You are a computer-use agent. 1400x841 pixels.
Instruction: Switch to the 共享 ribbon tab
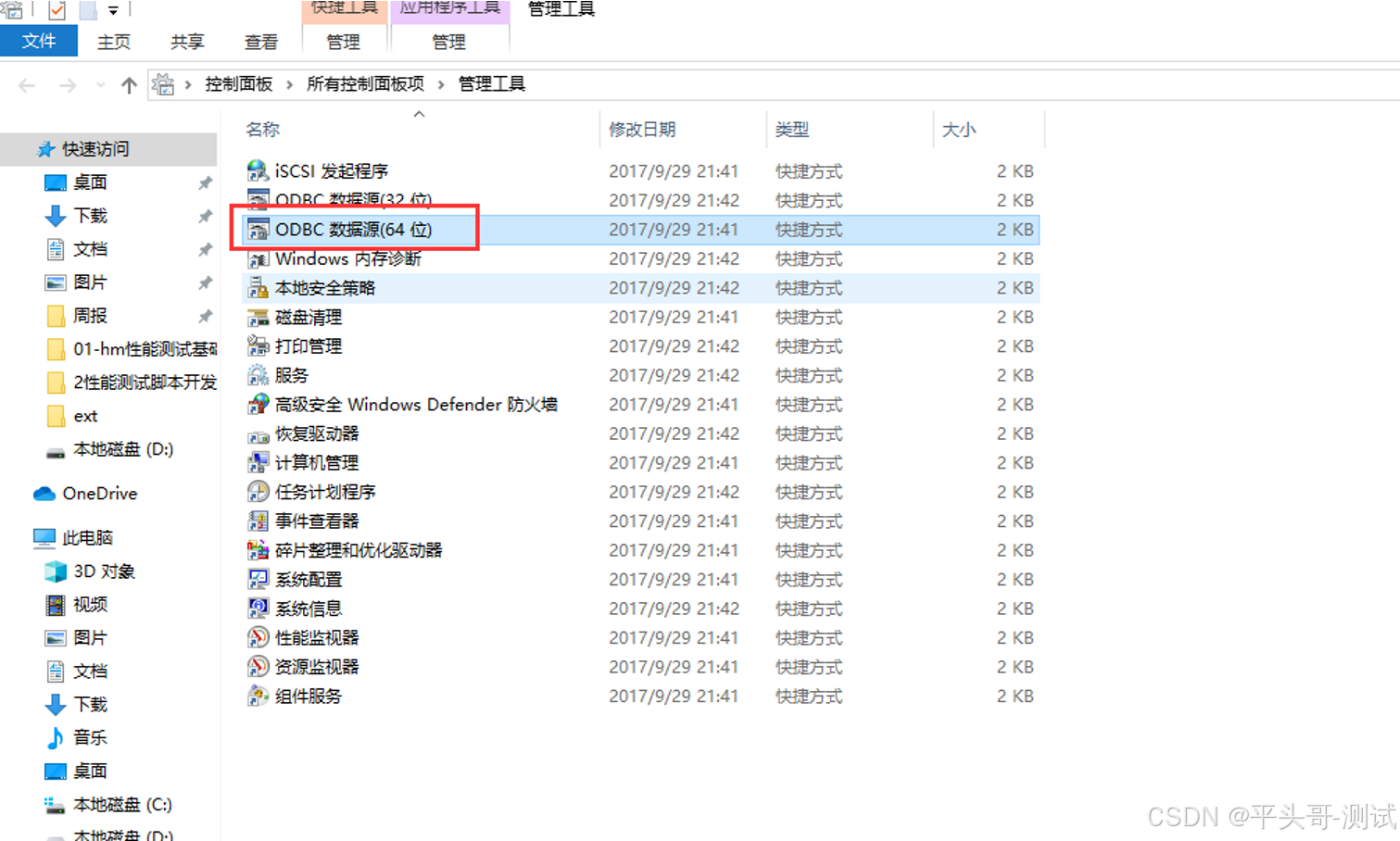tap(187, 42)
